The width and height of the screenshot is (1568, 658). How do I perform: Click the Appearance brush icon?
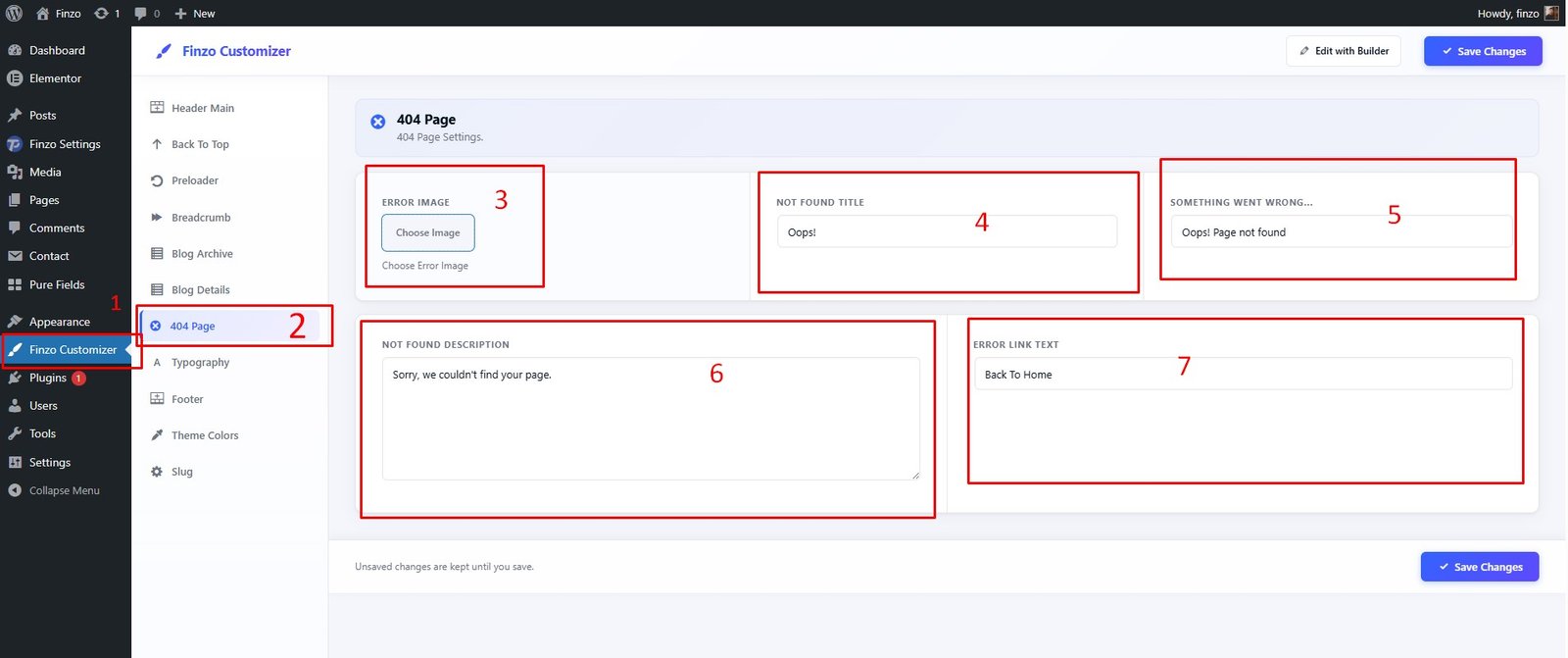[x=15, y=322]
